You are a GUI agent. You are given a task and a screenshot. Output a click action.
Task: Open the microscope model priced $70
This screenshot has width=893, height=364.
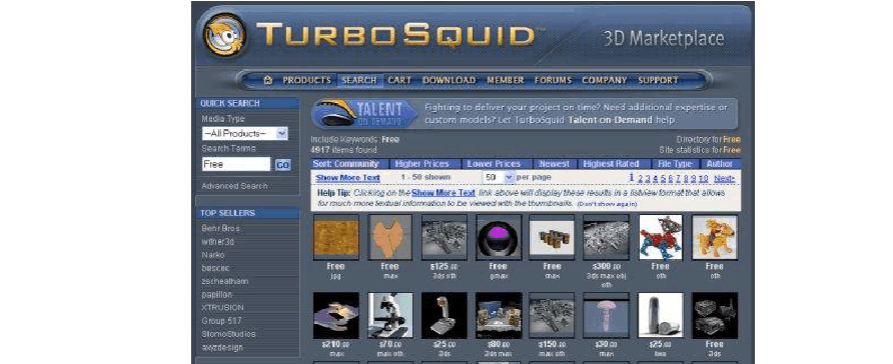[390, 315]
